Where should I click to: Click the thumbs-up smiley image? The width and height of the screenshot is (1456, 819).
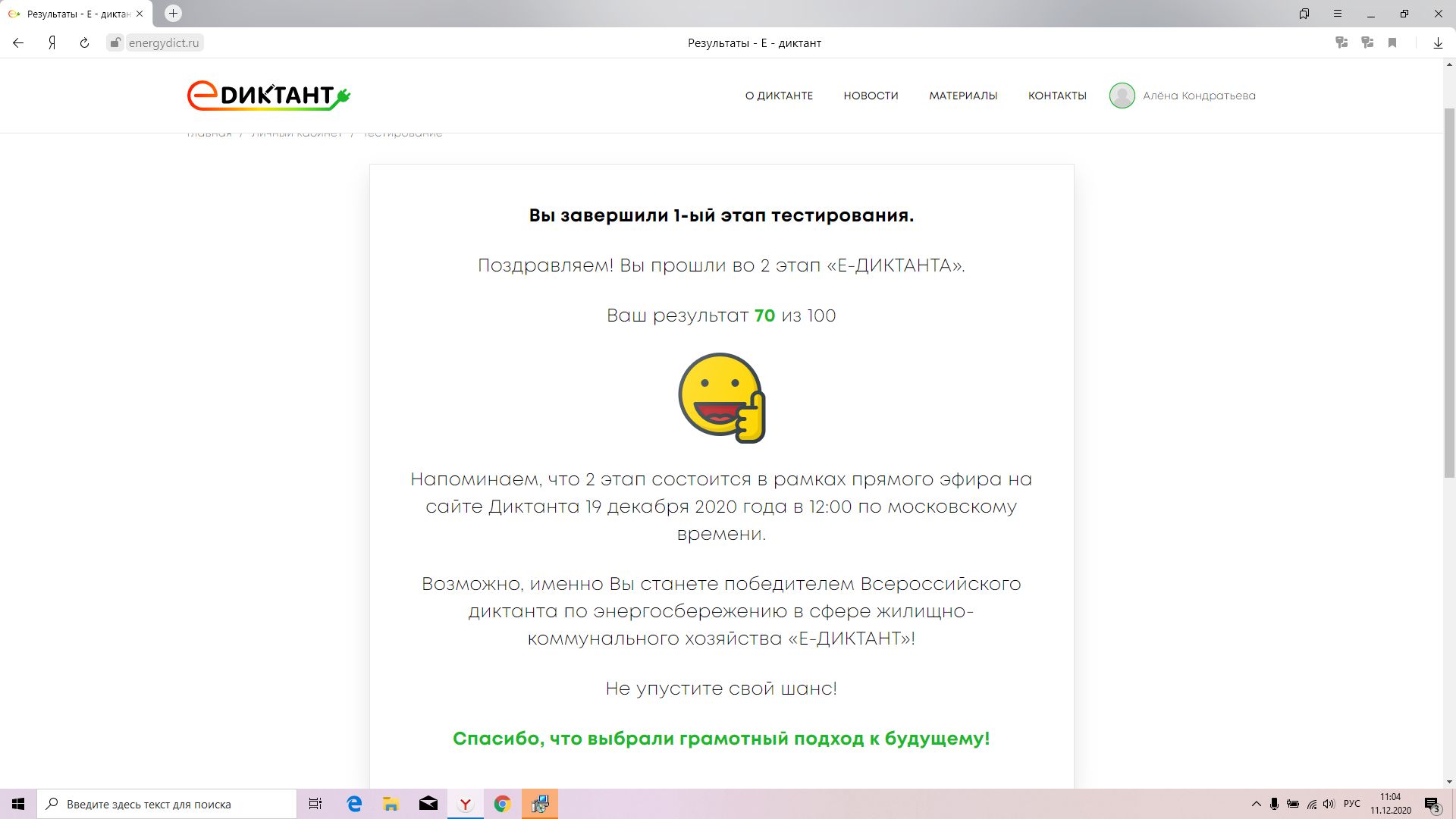pyautogui.click(x=721, y=397)
